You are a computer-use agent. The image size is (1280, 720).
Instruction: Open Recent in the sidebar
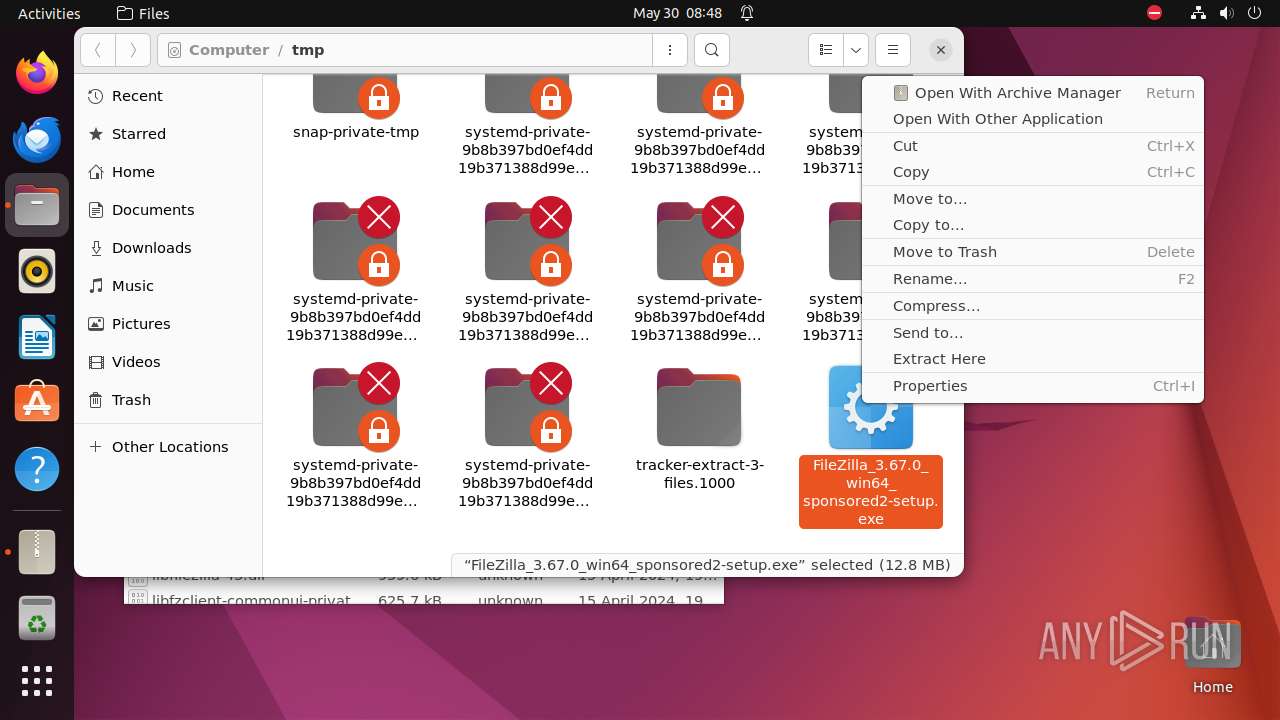coord(168,96)
